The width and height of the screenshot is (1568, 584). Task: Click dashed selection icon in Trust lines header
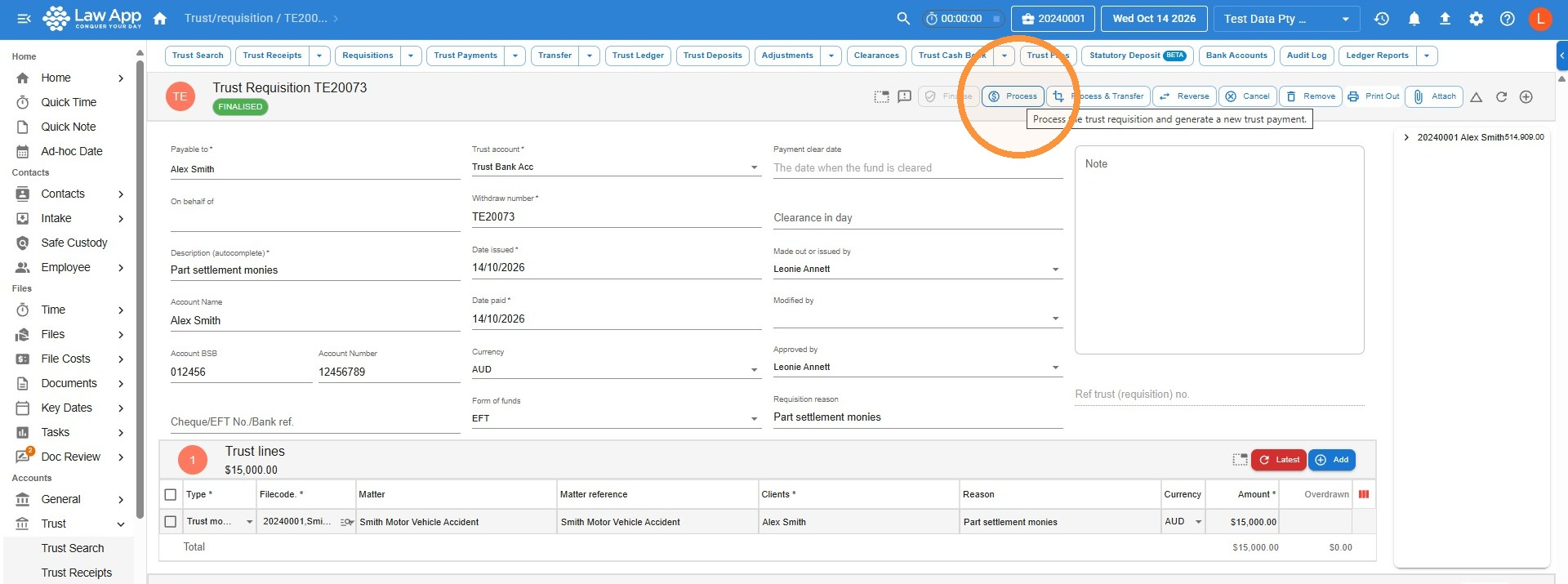click(x=1240, y=460)
